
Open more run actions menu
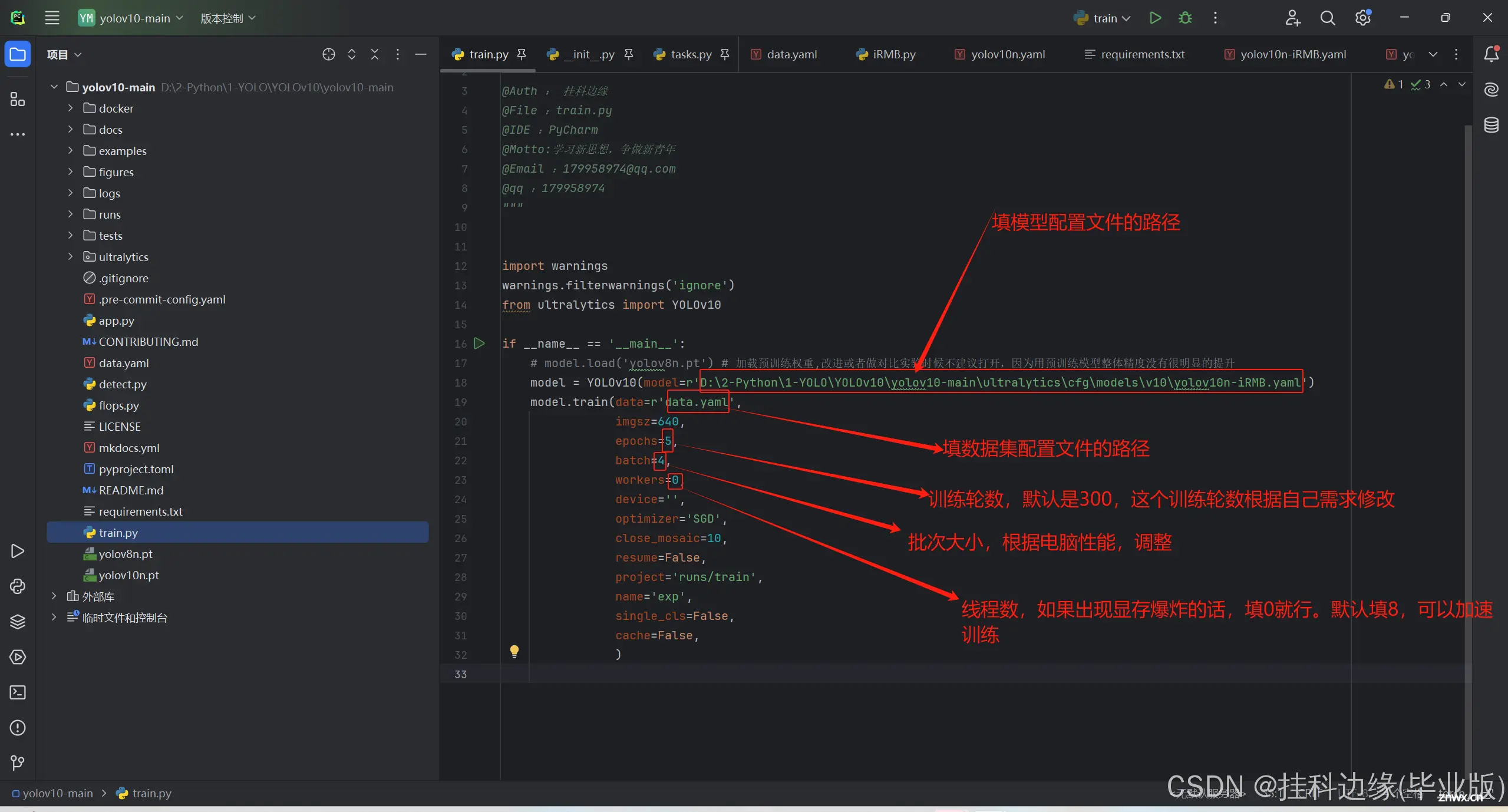point(1215,18)
